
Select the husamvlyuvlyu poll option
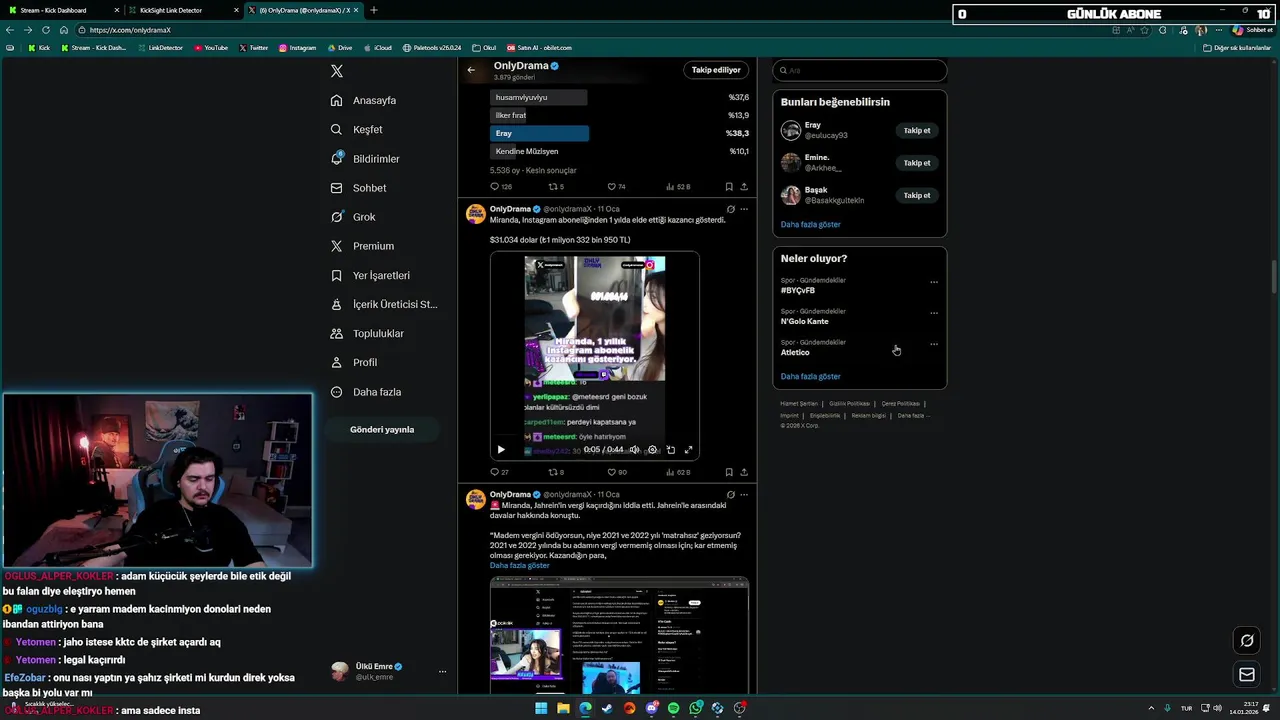539,97
